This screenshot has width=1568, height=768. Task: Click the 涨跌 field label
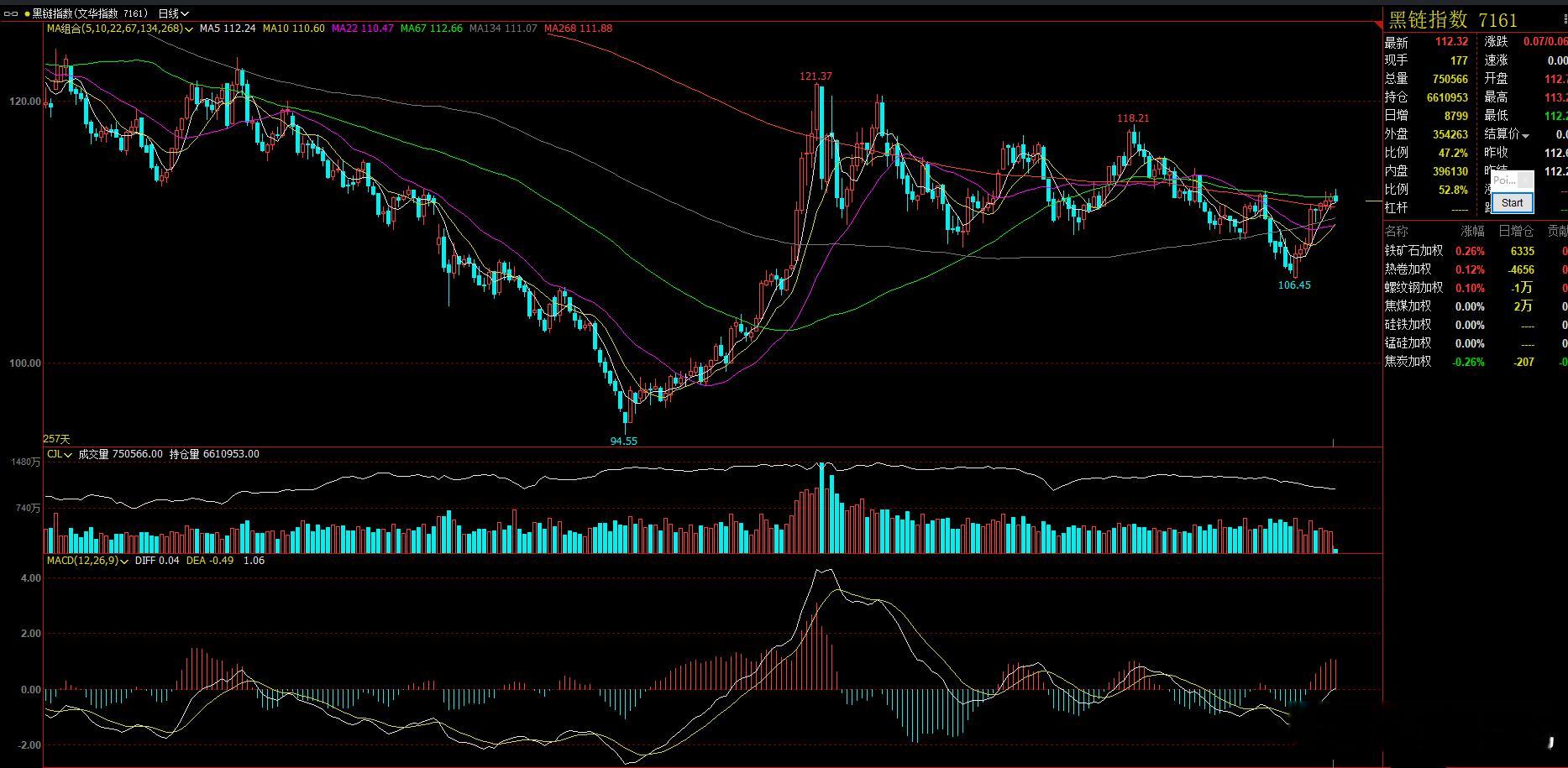pyautogui.click(x=1496, y=41)
